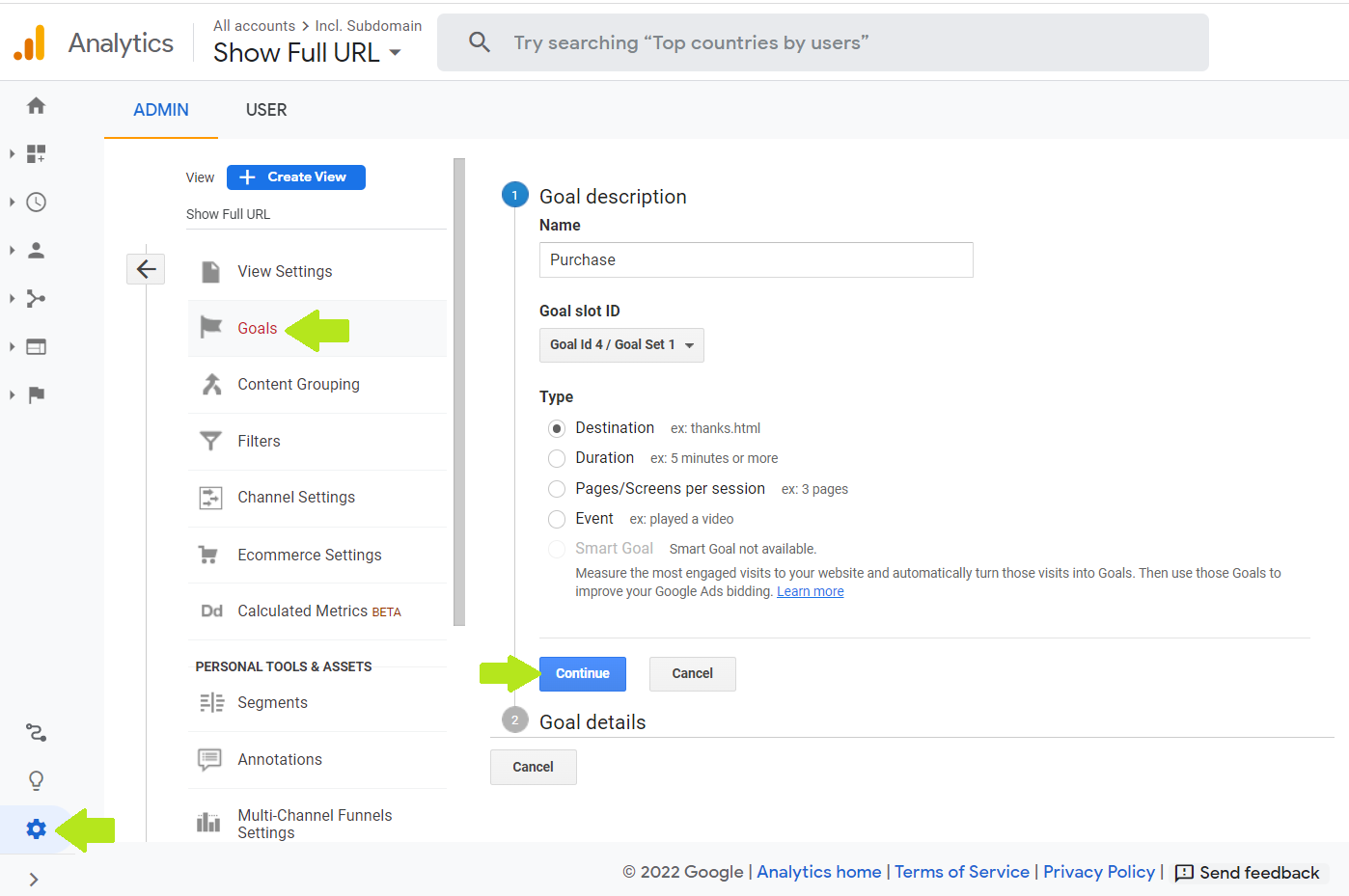
Task: Open the Home icon in sidebar
Action: pos(36,105)
